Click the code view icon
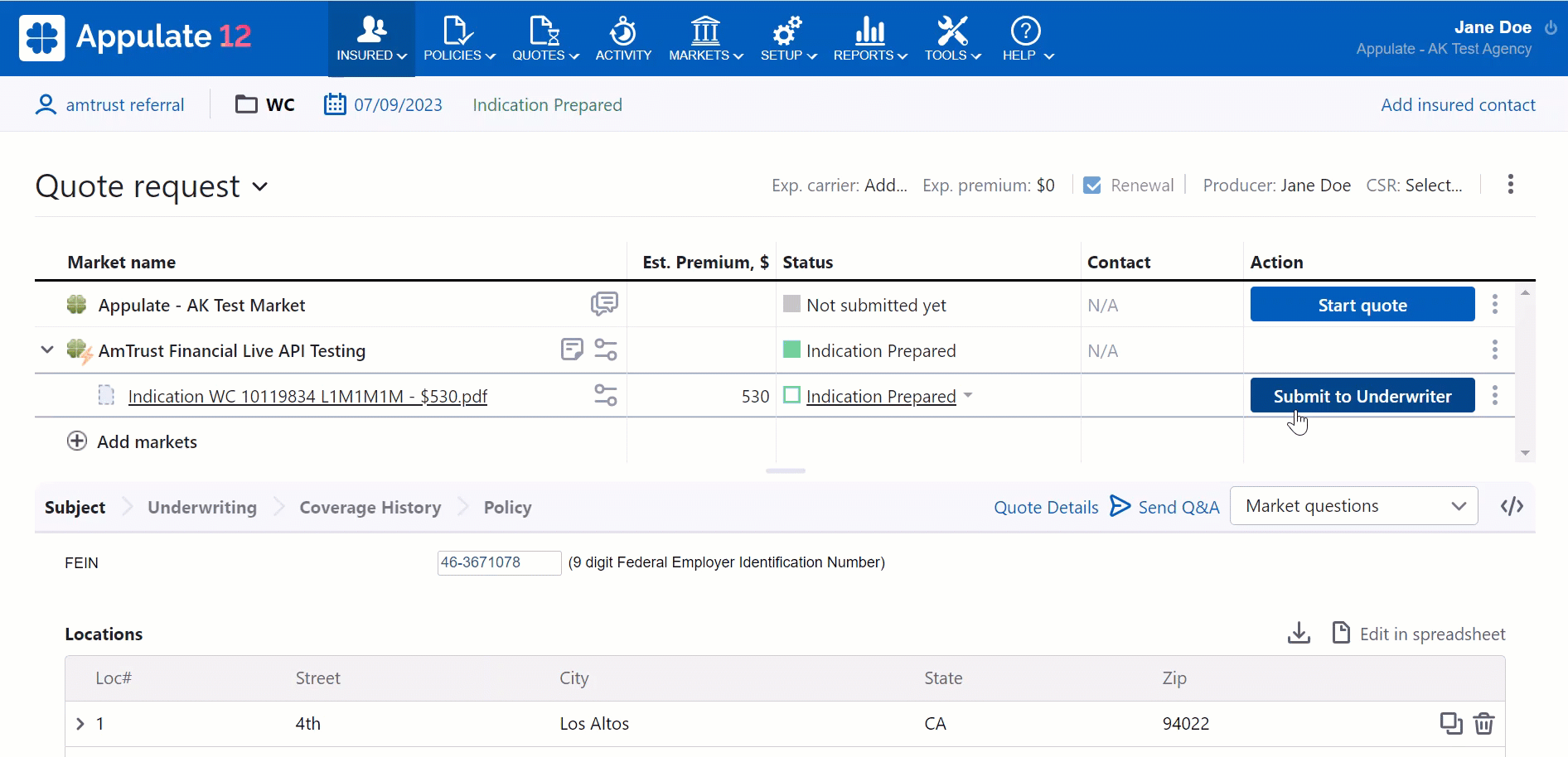This screenshot has height=757, width=1568. click(1512, 506)
